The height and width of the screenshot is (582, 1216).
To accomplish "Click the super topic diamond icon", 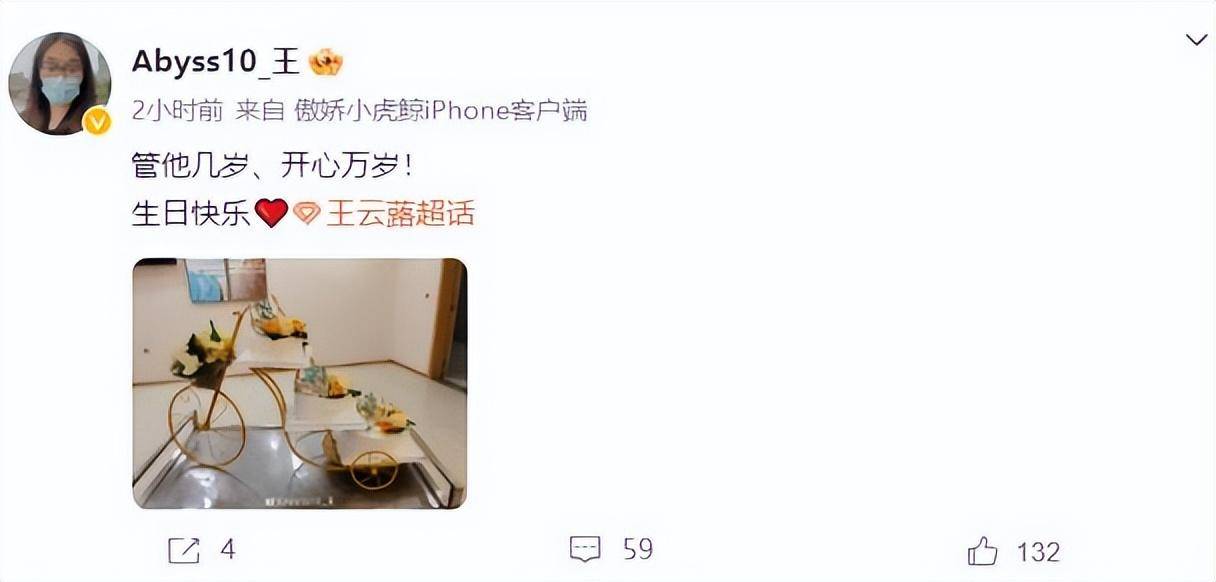I will pyautogui.click(x=307, y=213).
